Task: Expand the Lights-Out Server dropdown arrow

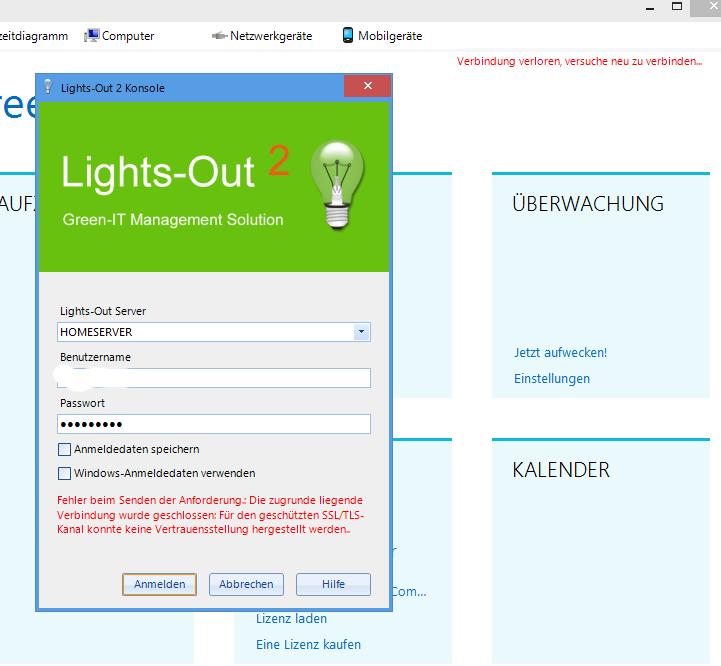Action: coord(361,332)
